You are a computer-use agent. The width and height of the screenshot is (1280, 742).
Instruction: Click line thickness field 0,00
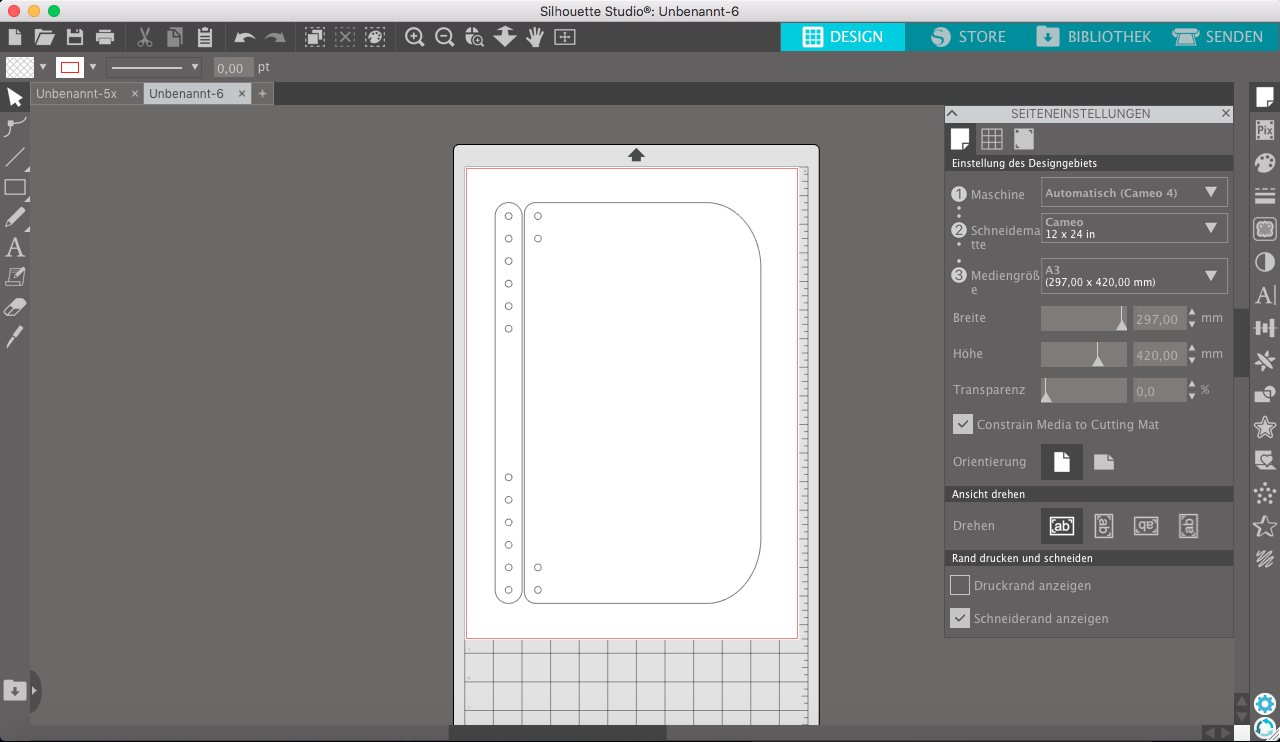(232, 68)
